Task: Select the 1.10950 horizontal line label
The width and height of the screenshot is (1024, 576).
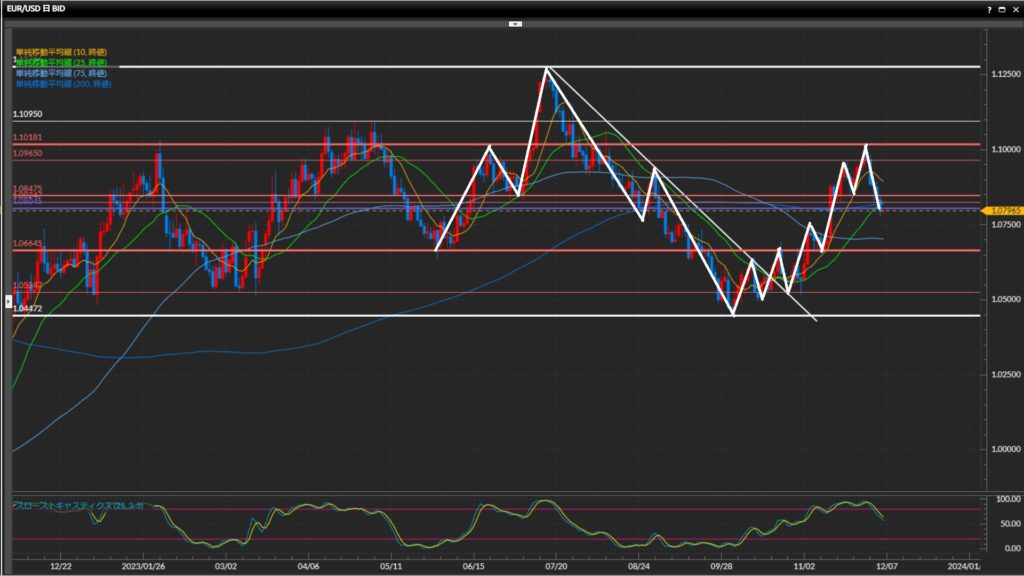Action: [x=27, y=115]
